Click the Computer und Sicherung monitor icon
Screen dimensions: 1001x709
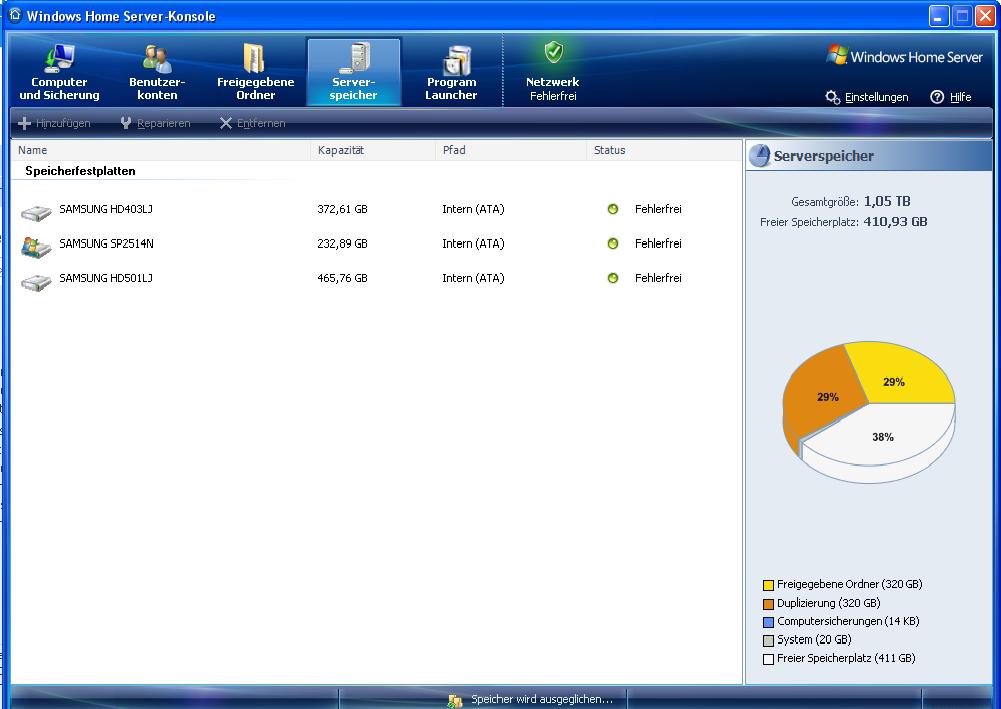tap(59, 58)
